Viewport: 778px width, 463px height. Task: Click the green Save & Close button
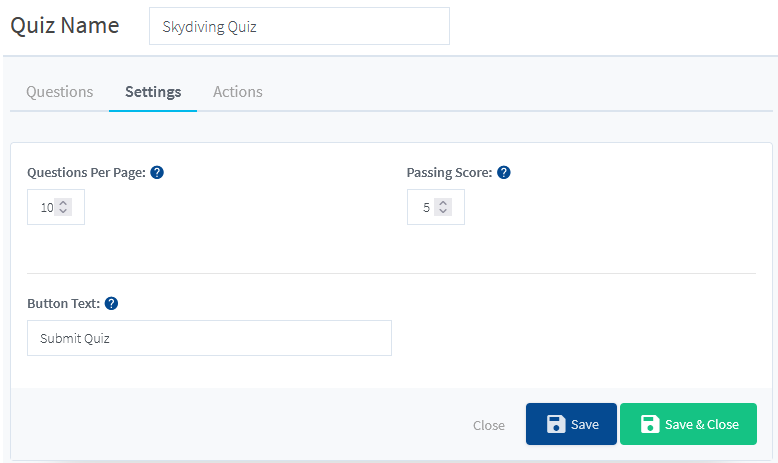688,424
